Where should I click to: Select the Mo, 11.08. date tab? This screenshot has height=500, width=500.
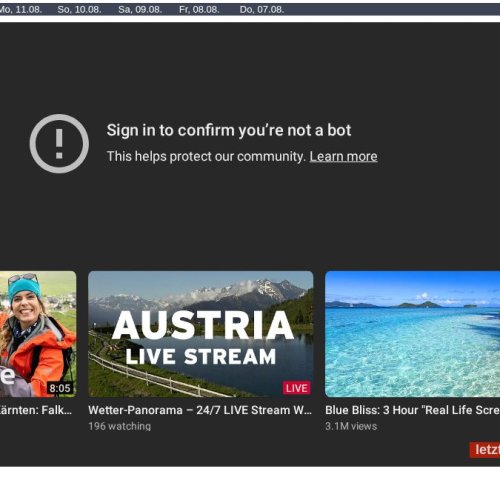21,9
